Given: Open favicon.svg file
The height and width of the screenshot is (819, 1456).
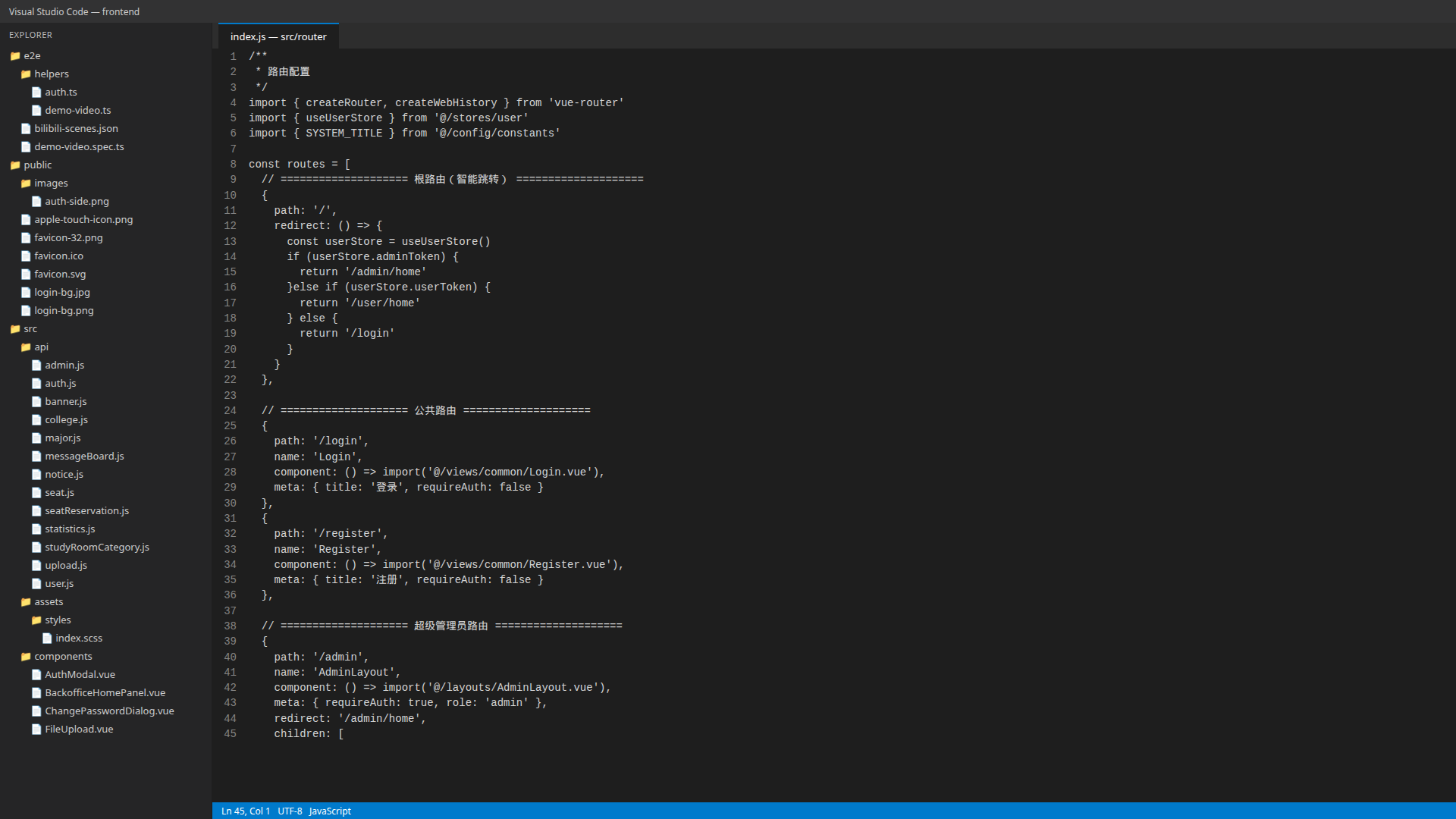Looking at the screenshot, I should (105, 275).
